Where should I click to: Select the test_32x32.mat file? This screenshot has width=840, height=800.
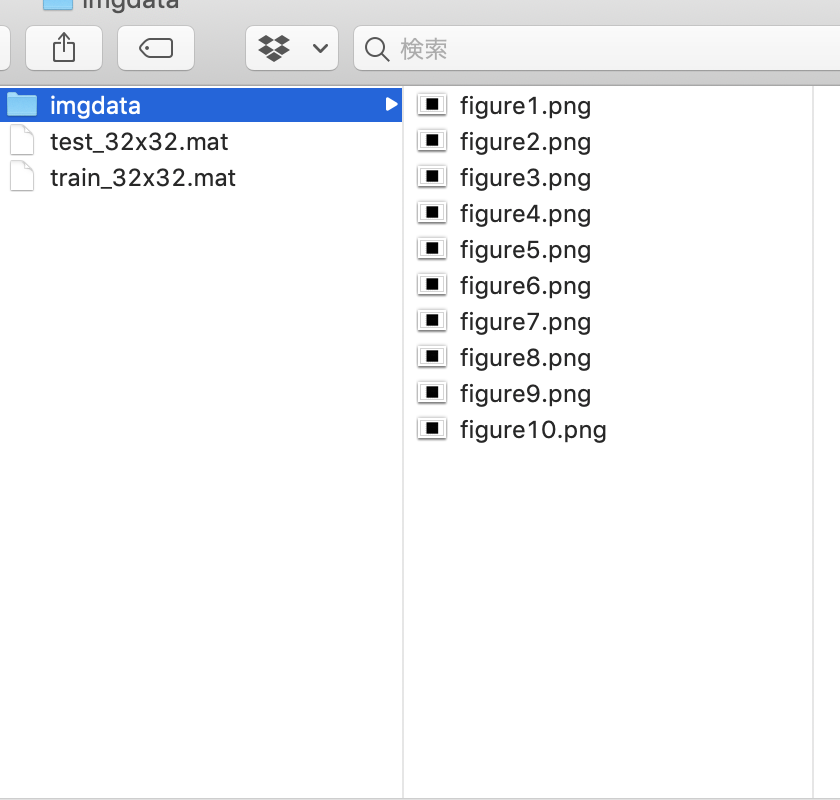pos(140,141)
